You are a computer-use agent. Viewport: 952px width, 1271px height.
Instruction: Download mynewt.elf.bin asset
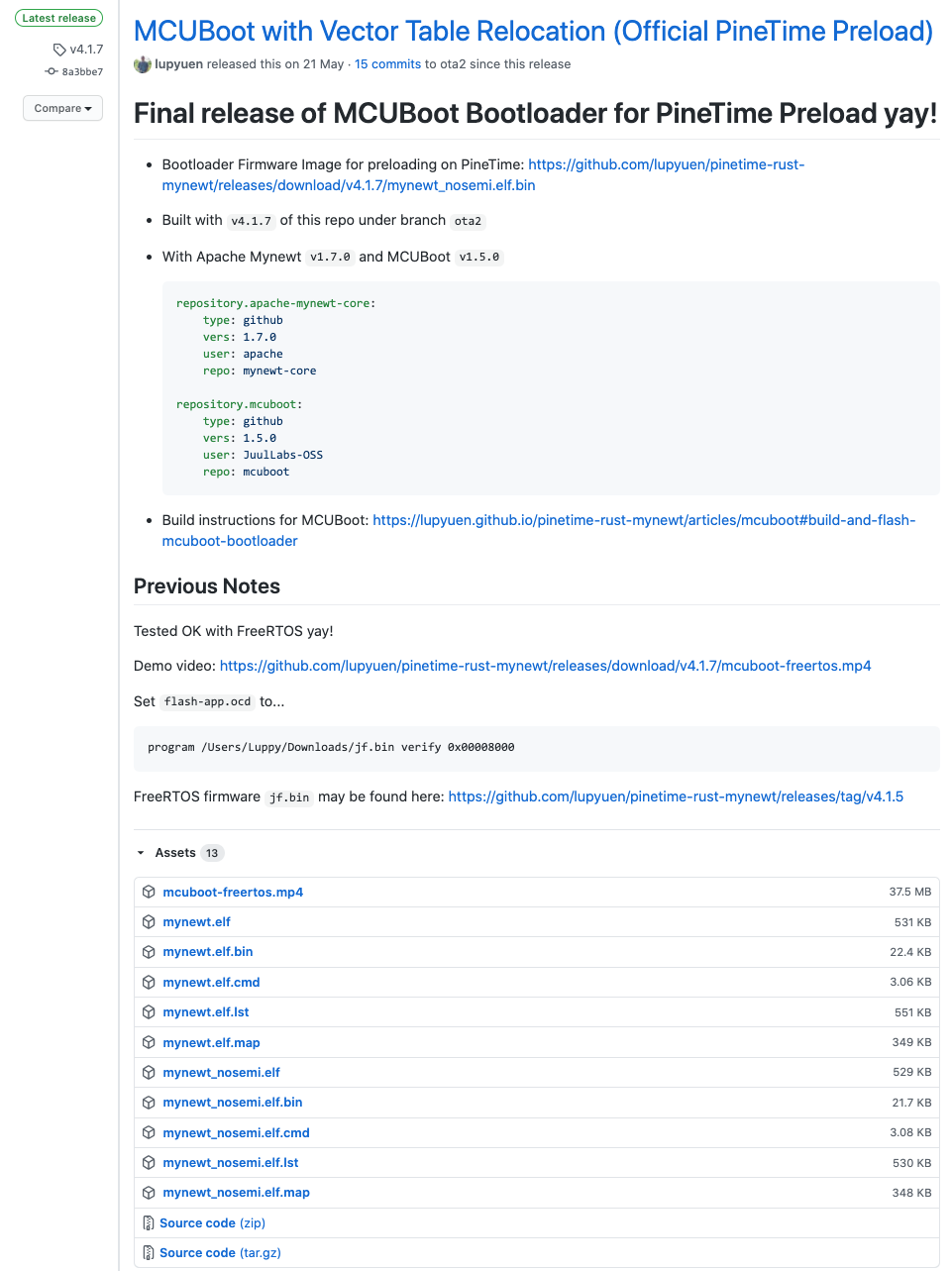click(x=208, y=952)
